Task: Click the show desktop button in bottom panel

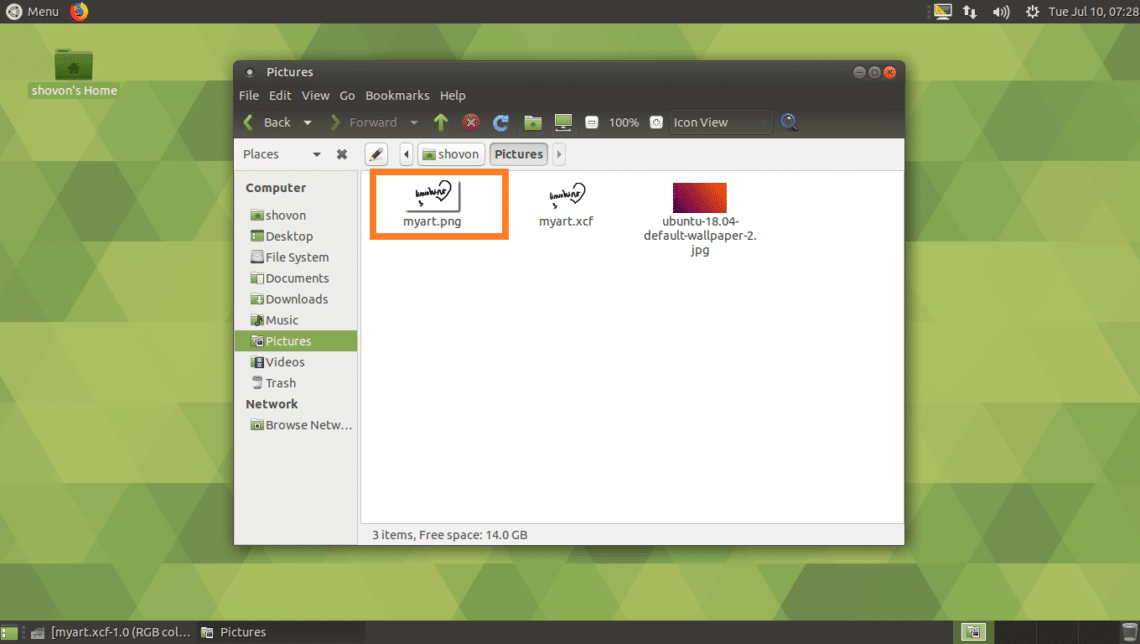Action: click(9, 632)
